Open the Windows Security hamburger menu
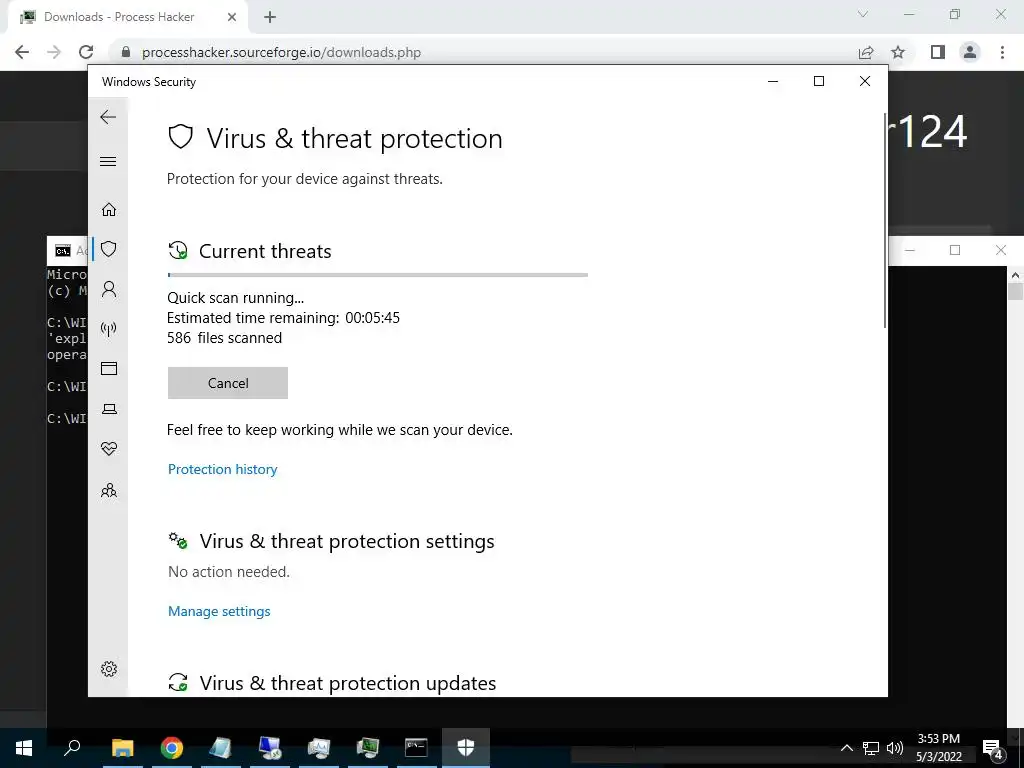Screen dimensions: 1024x768 pos(108,161)
